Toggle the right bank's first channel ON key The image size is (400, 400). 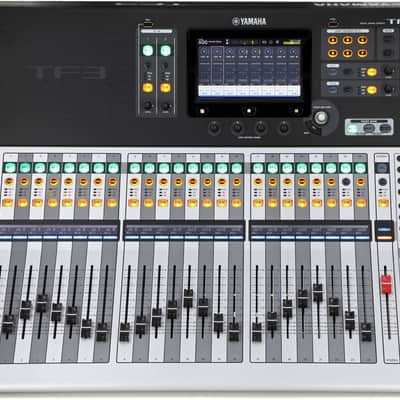258,203
